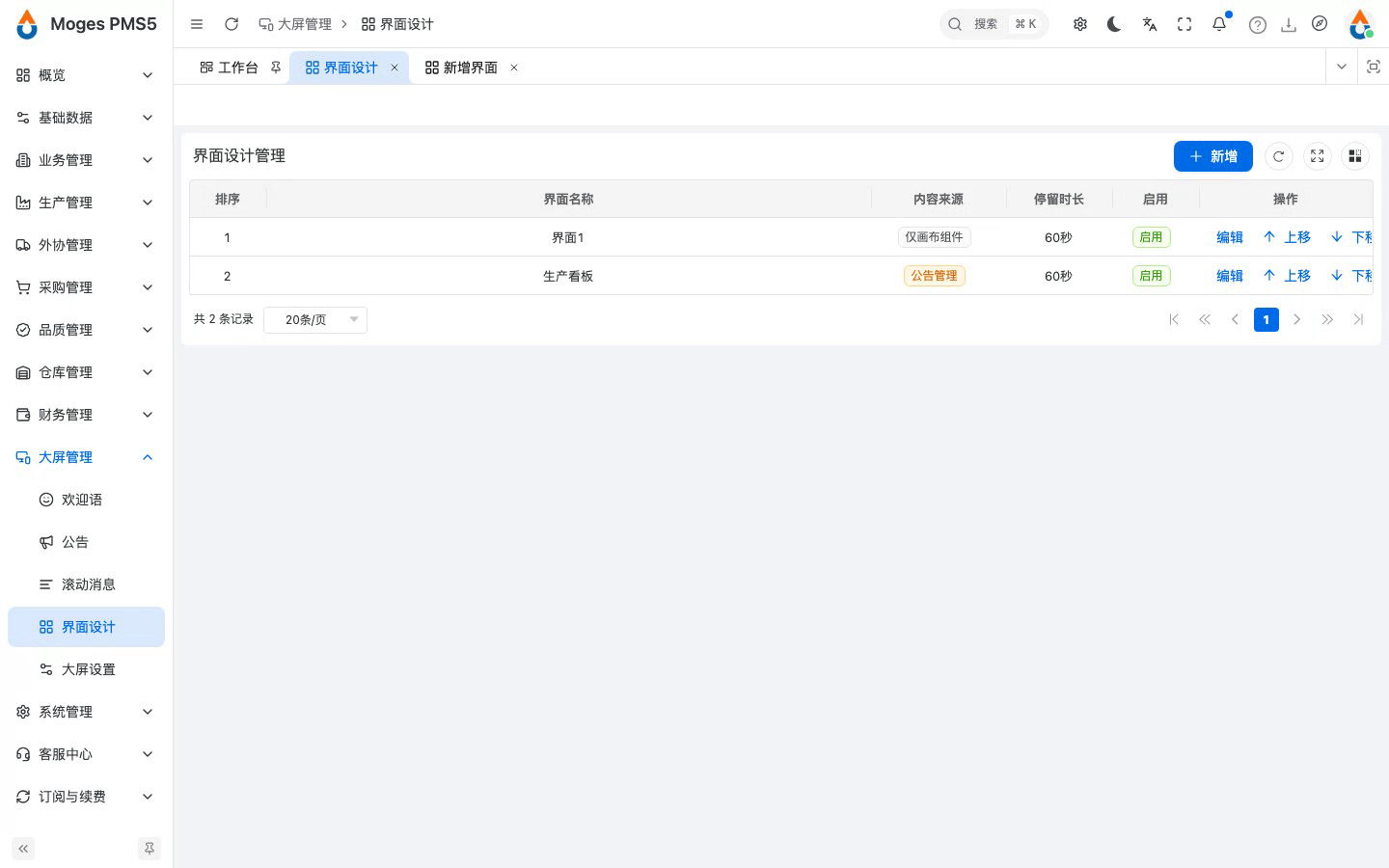Click 编辑 for 界面1 row
This screenshot has height=868, width=1389.
[1230, 237]
